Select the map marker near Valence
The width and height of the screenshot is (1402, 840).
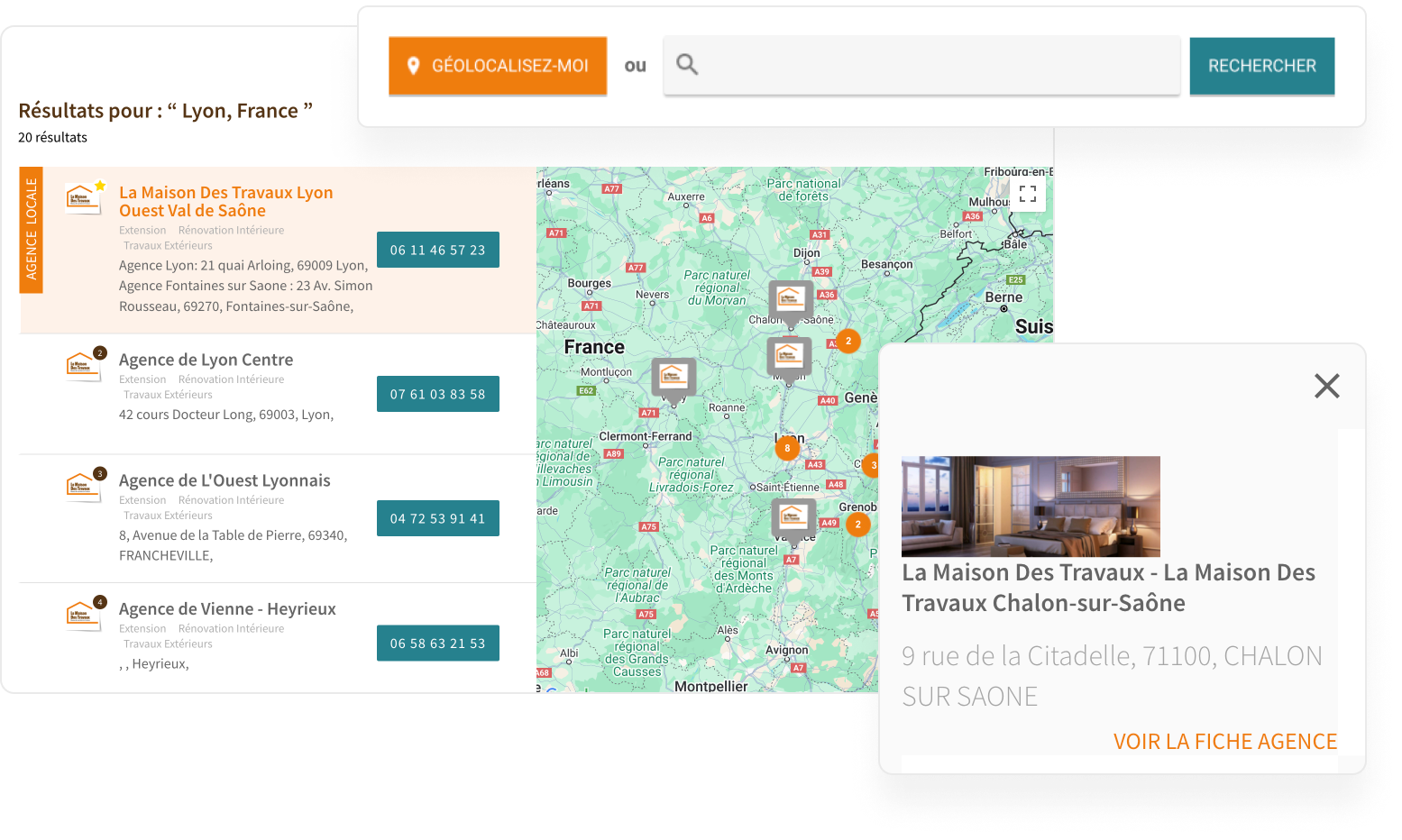[793, 520]
